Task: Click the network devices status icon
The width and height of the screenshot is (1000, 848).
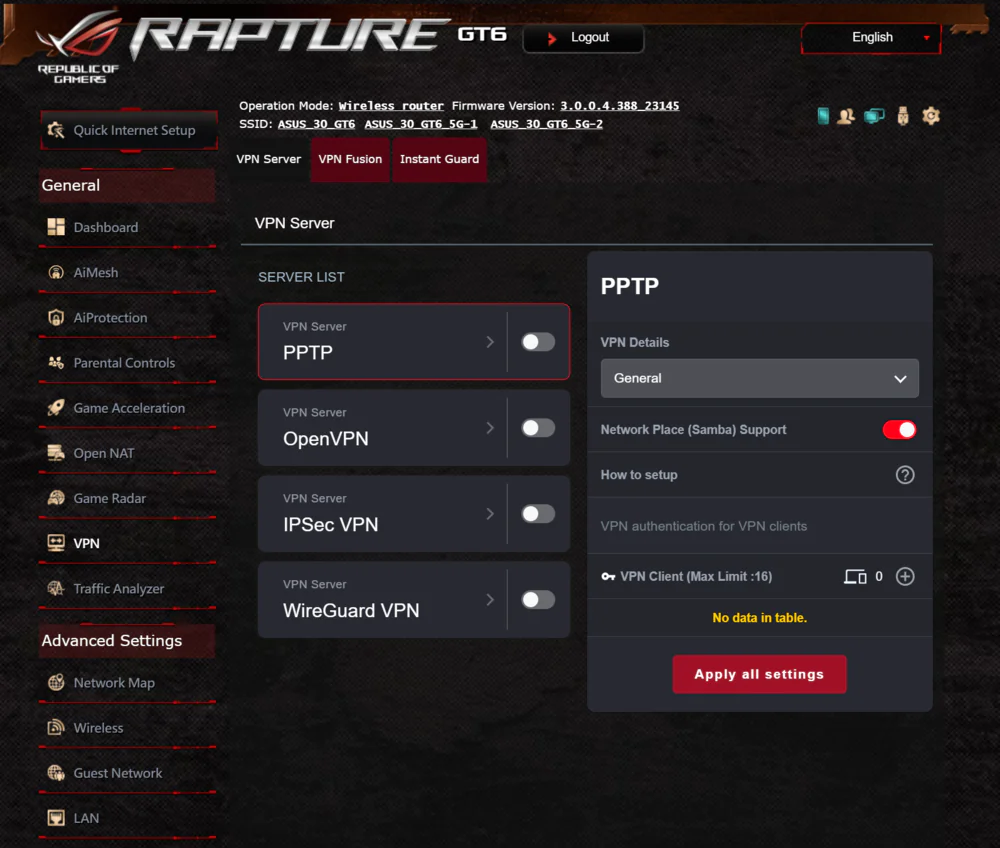Action: [874, 116]
